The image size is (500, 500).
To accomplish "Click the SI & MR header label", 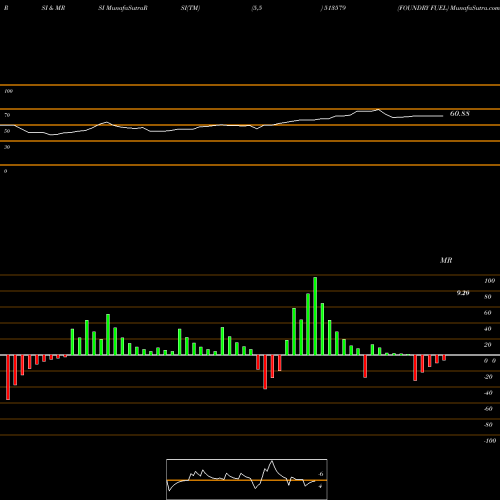I will coord(53,8).
